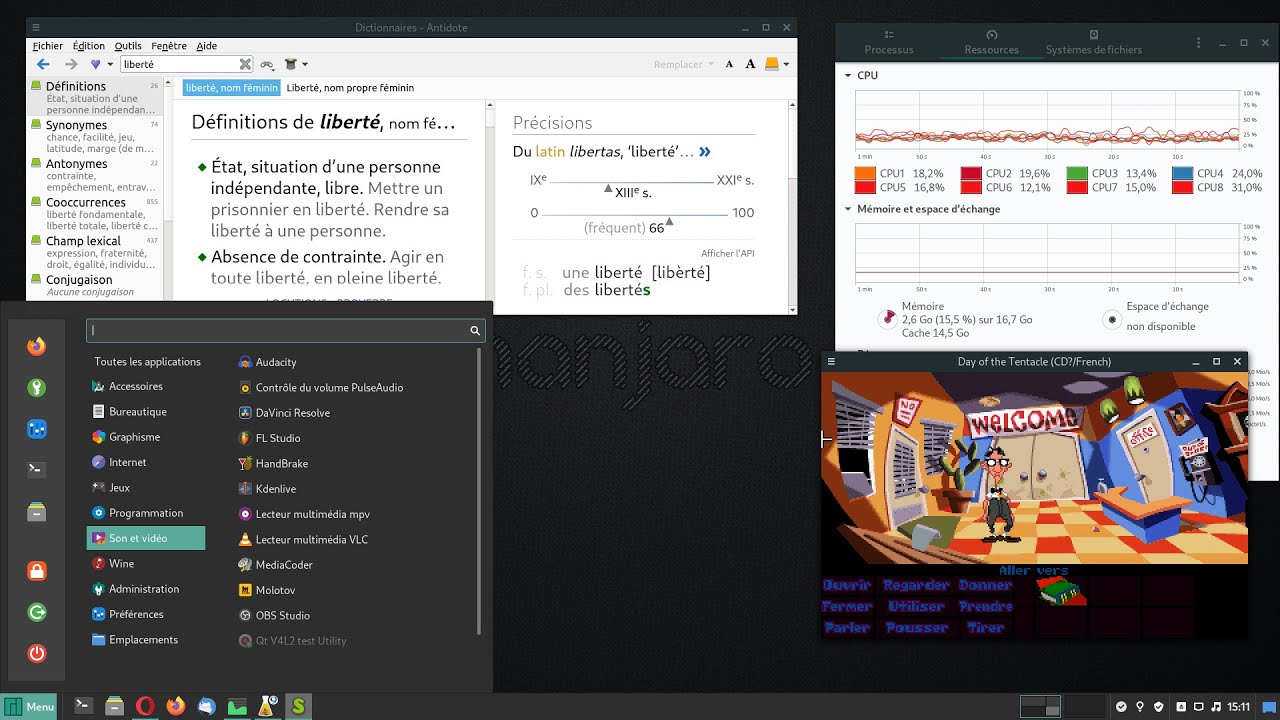
Task: Click the 'latin' link in Précisions
Action: pos(550,152)
